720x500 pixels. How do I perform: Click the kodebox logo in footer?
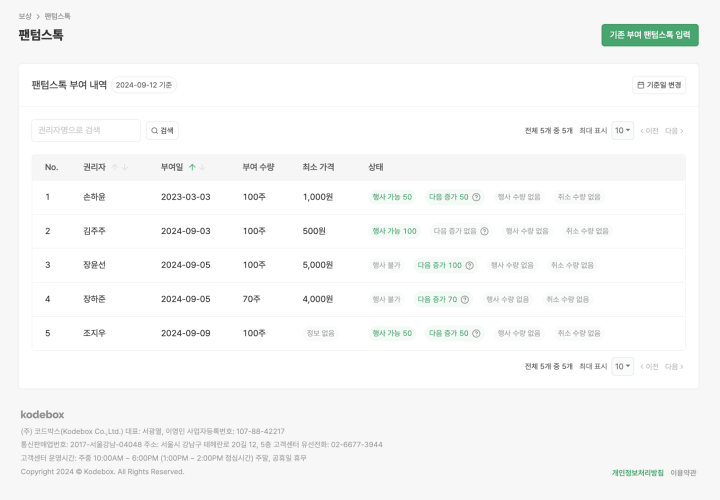pyautogui.click(x=42, y=415)
